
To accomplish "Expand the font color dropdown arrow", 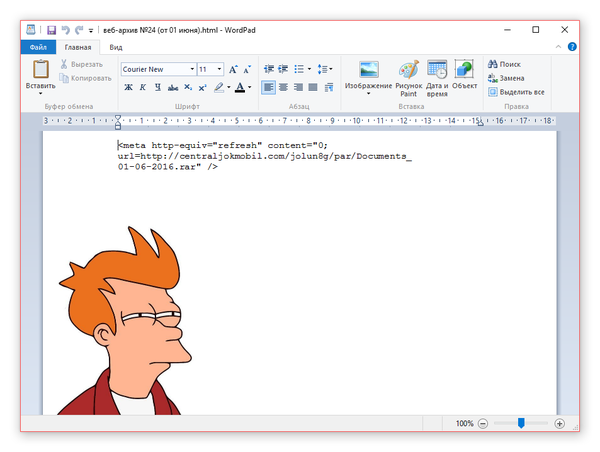I will click(250, 88).
